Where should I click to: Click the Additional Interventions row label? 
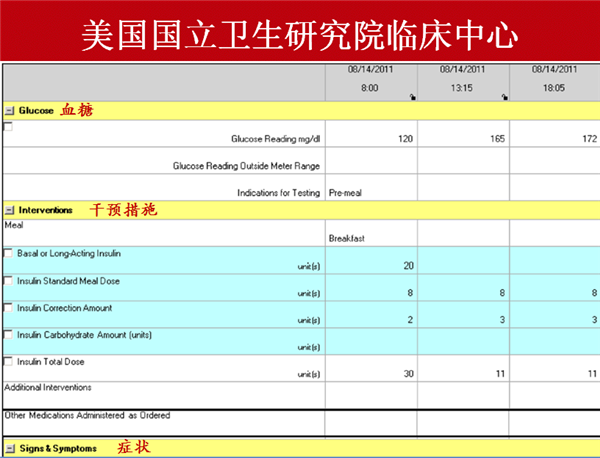(48, 388)
